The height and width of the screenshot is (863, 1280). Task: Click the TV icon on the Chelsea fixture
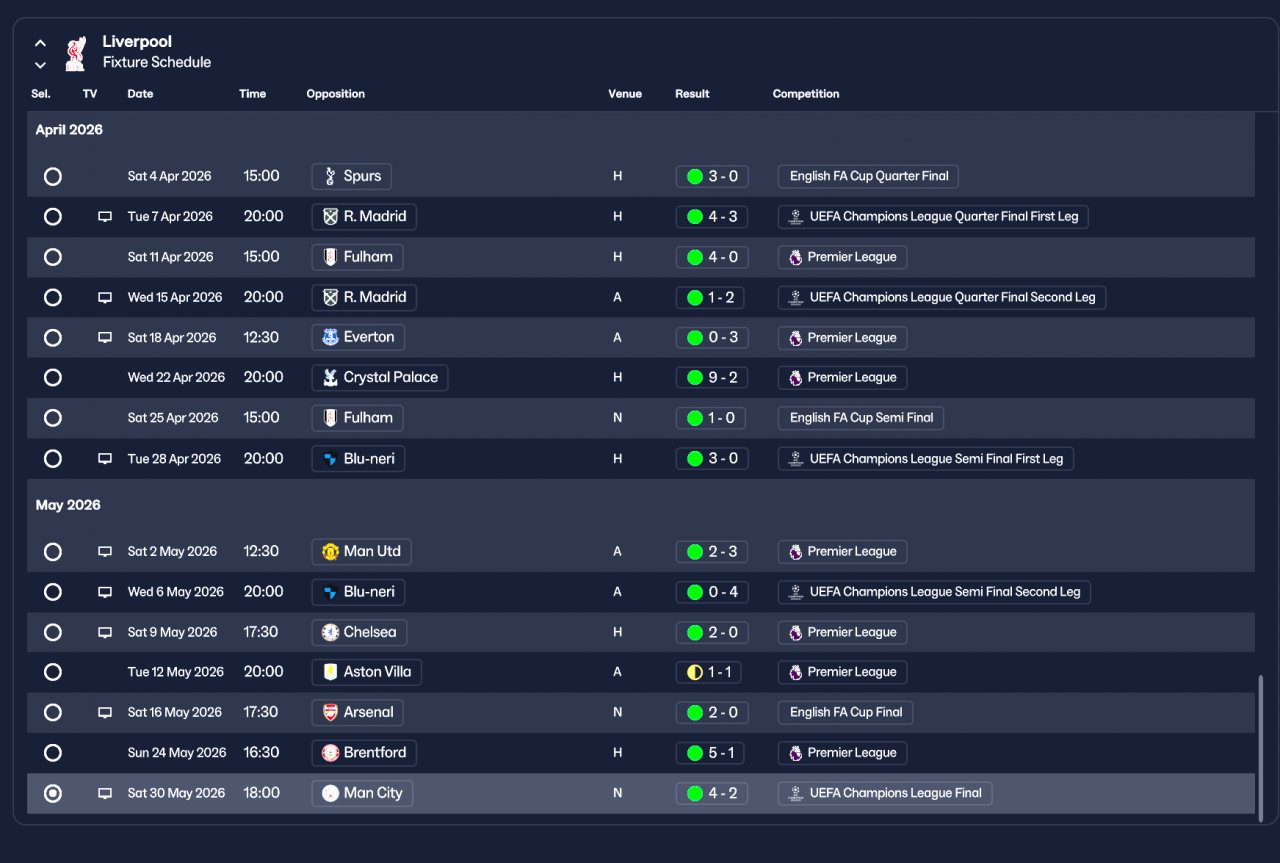[105, 633]
